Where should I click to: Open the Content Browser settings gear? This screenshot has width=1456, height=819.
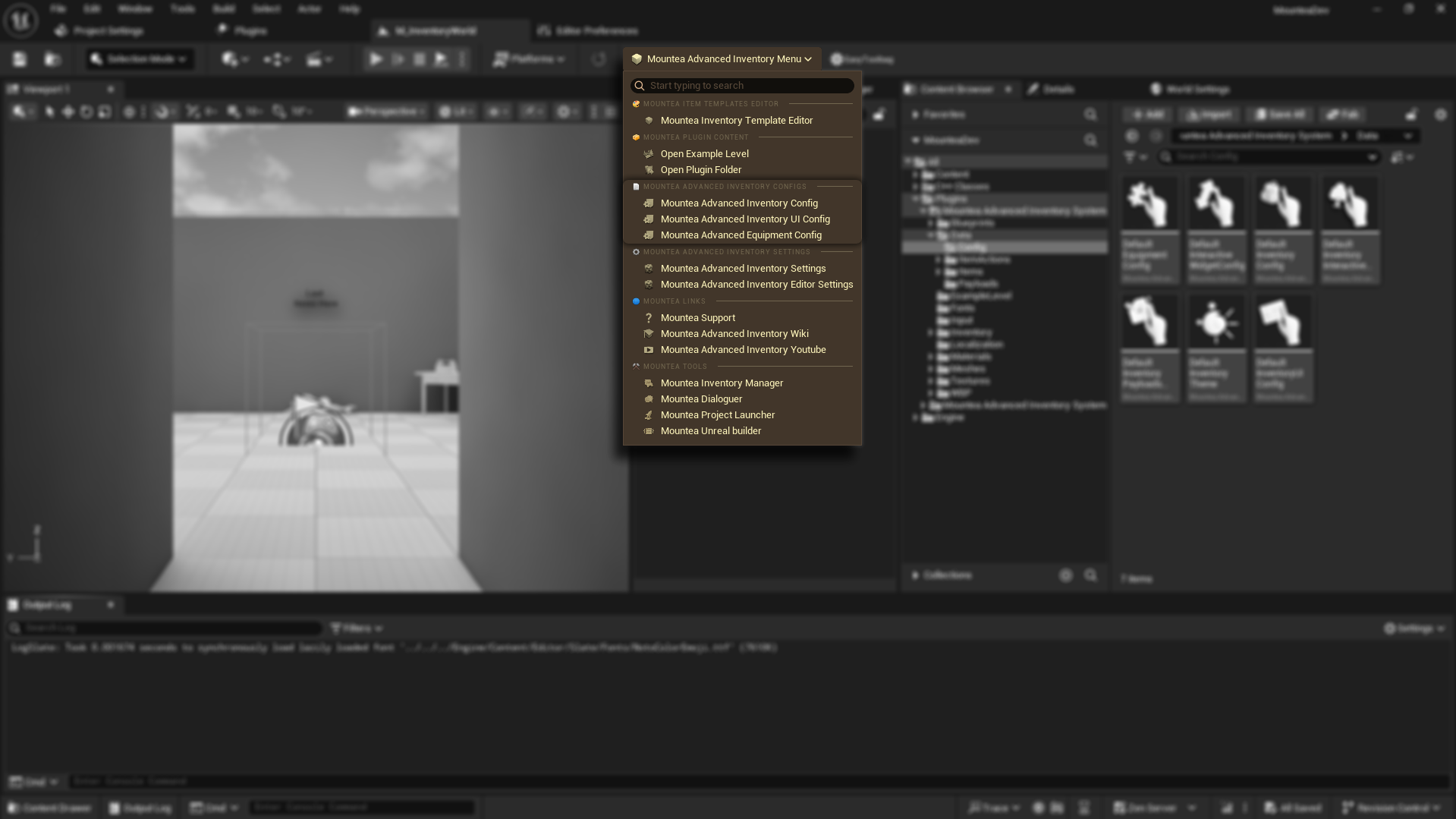[x=1441, y=115]
